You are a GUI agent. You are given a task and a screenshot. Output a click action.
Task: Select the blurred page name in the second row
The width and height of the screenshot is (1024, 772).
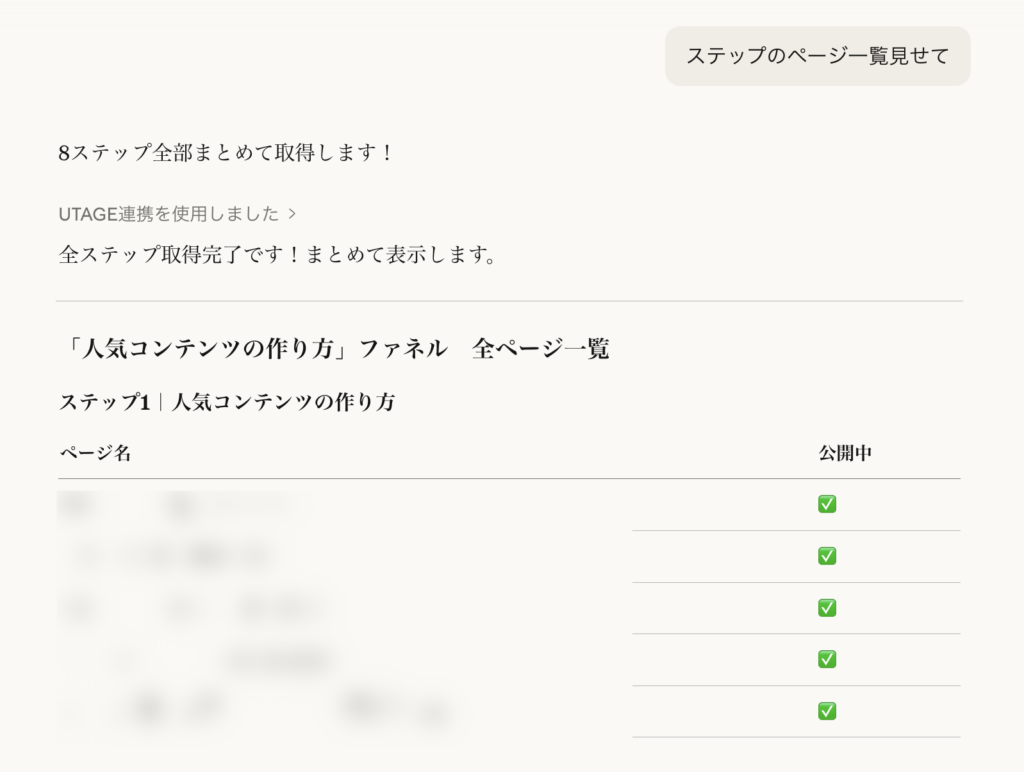(175, 556)
